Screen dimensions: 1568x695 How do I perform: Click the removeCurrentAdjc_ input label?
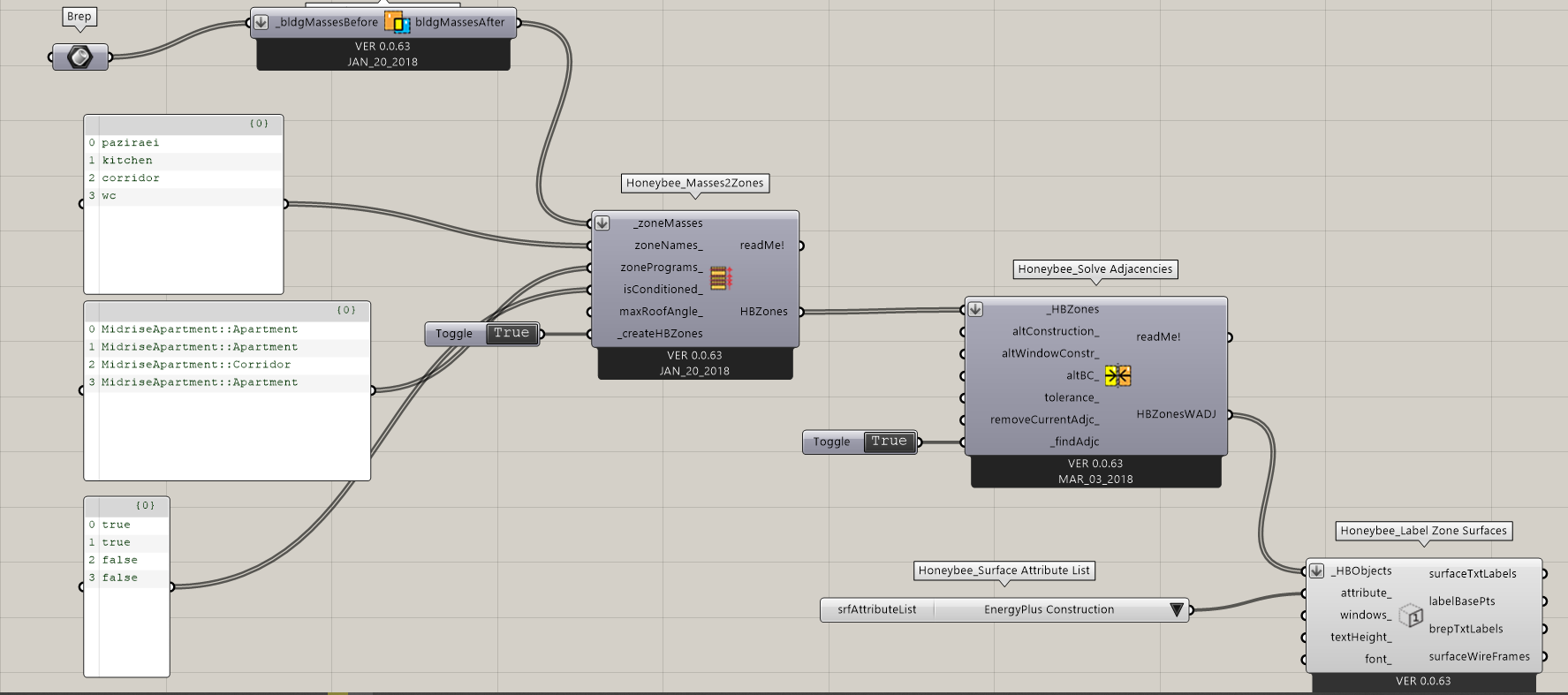(1045, 419)
